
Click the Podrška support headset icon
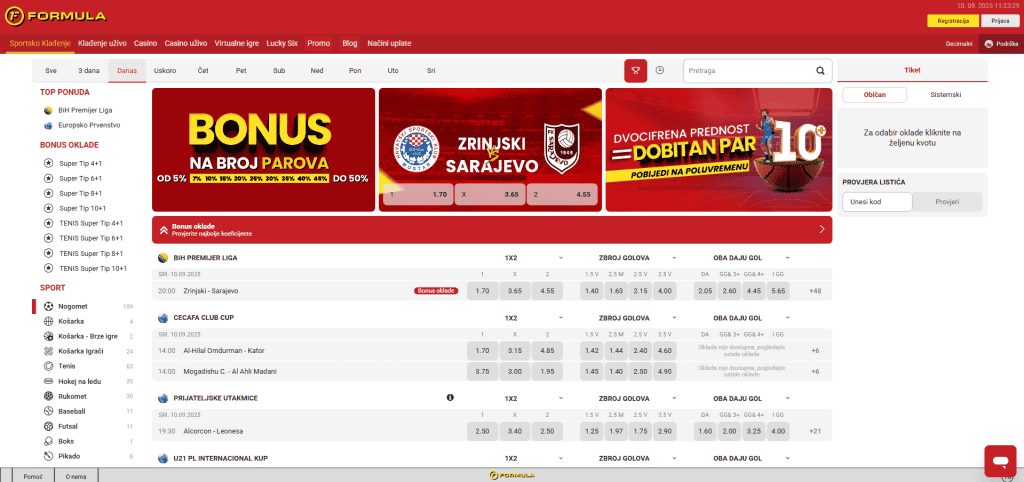pyautogui.click(x=989, y=44)
